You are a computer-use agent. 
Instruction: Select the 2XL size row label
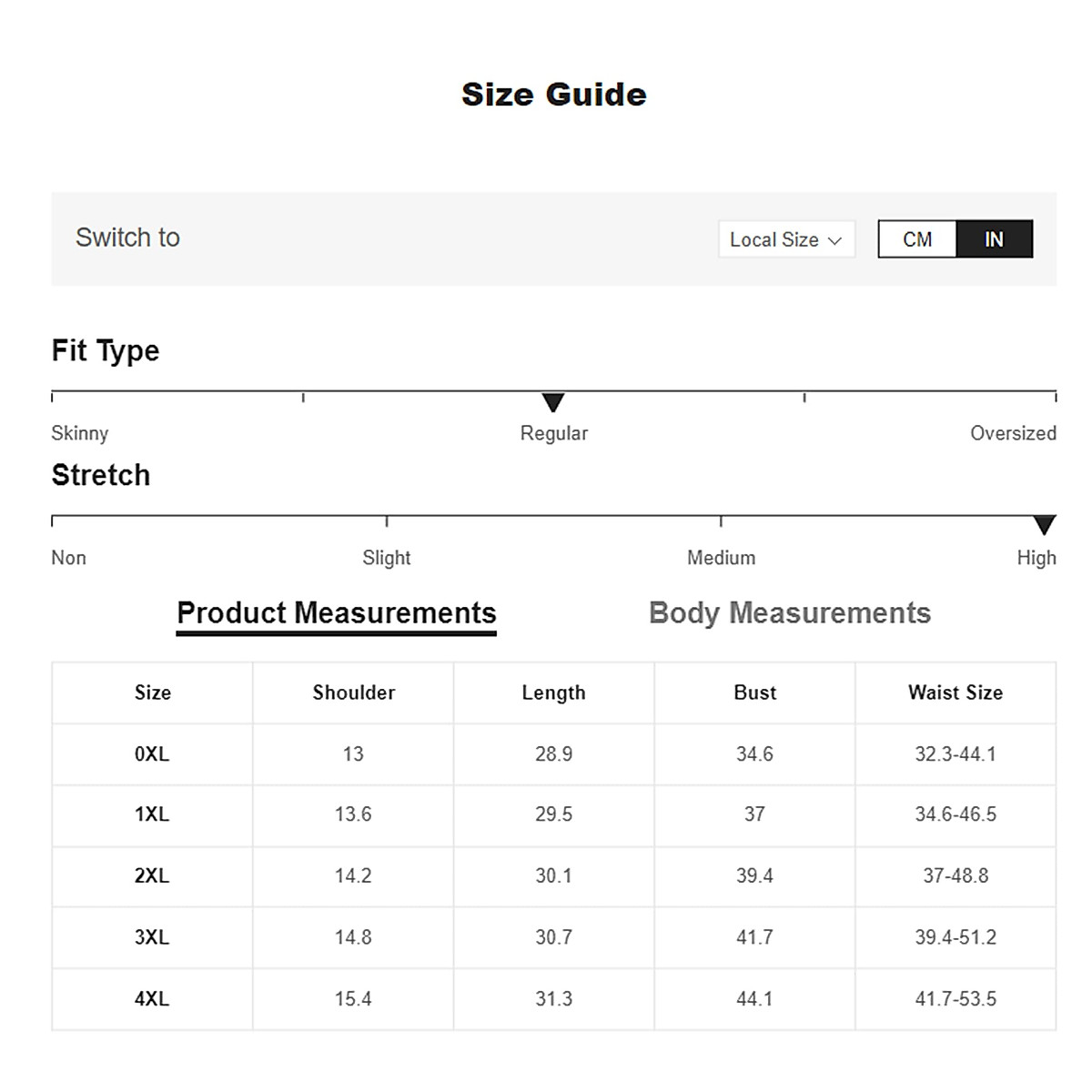click(152, 875)
